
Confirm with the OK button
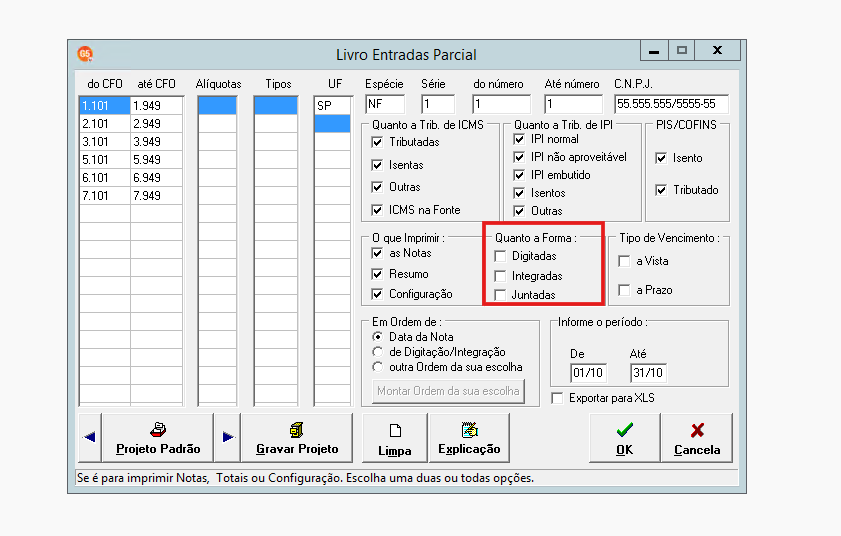[624, 437]
